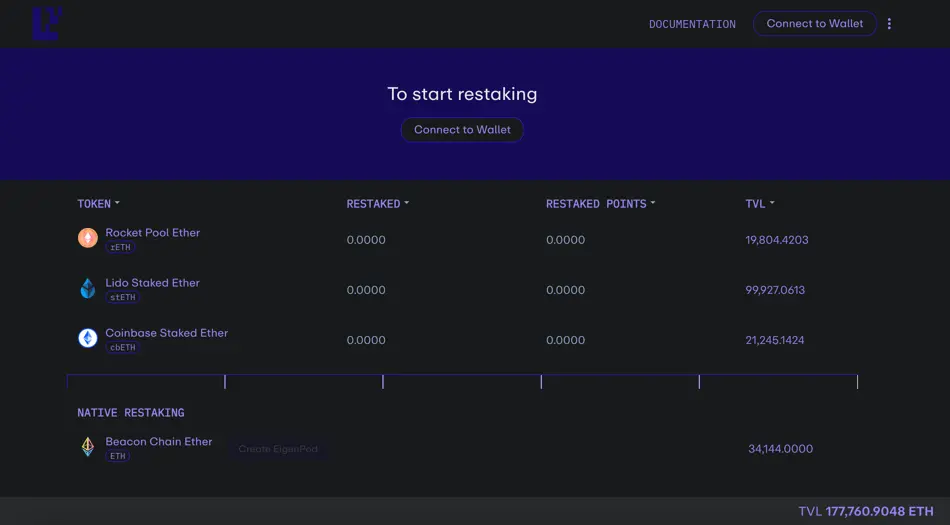This screenshot has width=950, height=525.
Task: Sort by RESTAKED POINTS column
Action: (x=600, y=204)
